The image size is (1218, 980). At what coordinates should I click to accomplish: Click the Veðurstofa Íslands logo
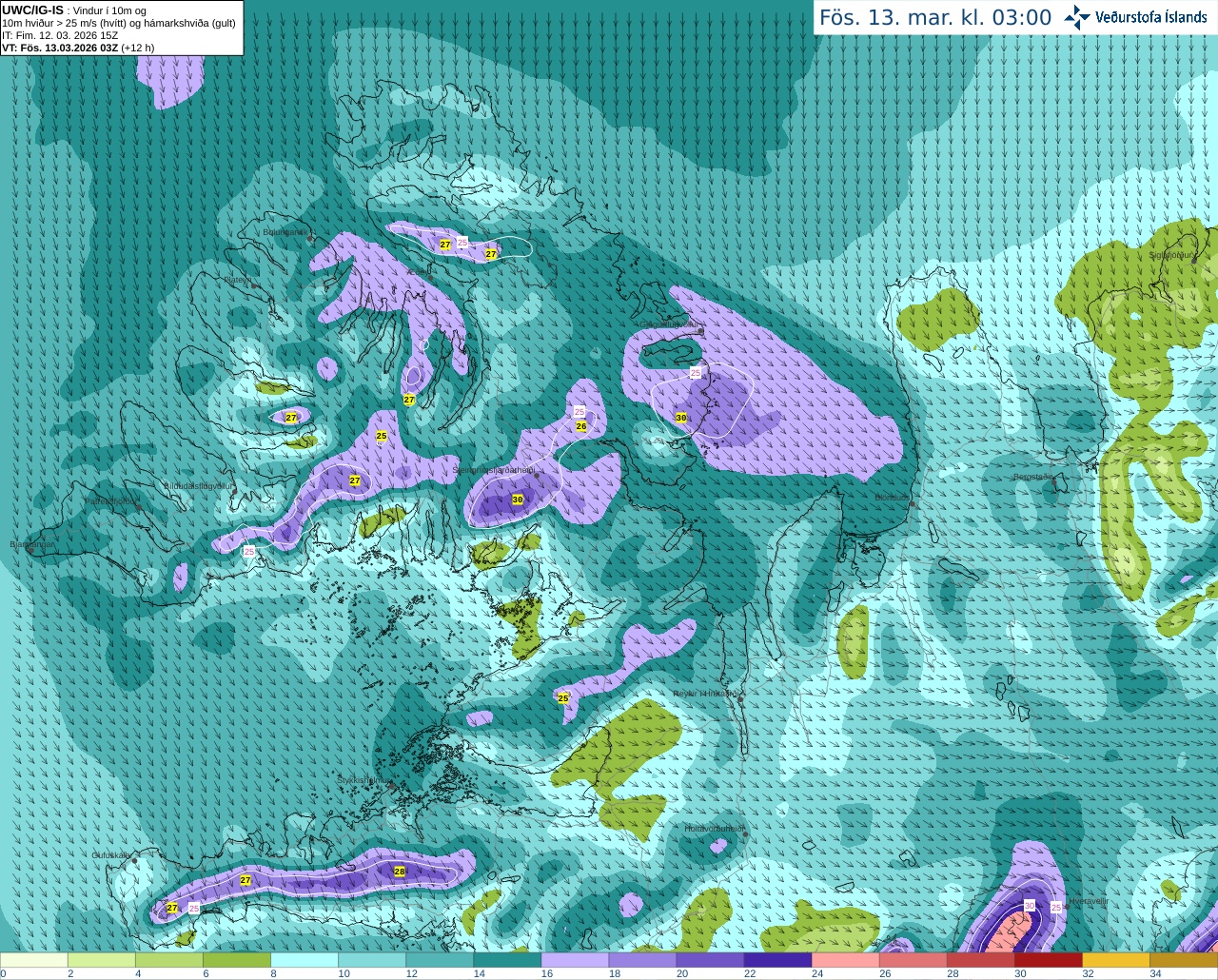(1136, 17)
